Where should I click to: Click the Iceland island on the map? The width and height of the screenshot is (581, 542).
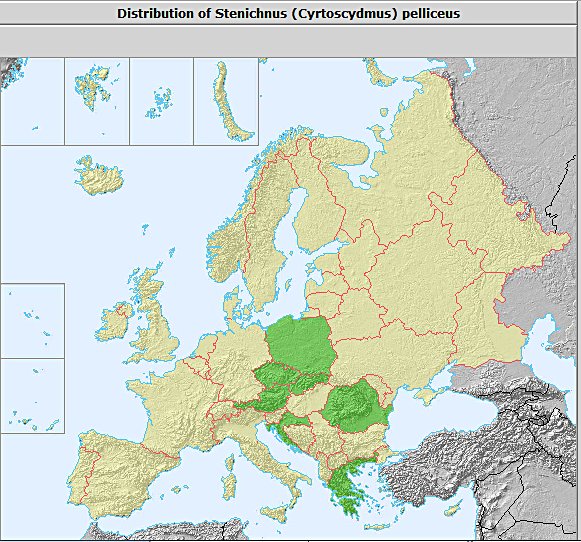98,175
